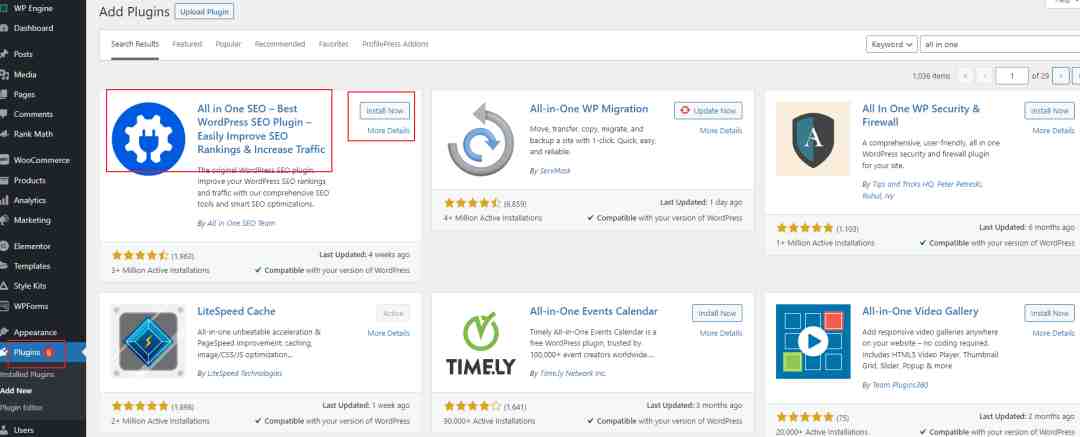1080x437 pixels.
Task: Switch to the Recommended tab
Action: 280,44
